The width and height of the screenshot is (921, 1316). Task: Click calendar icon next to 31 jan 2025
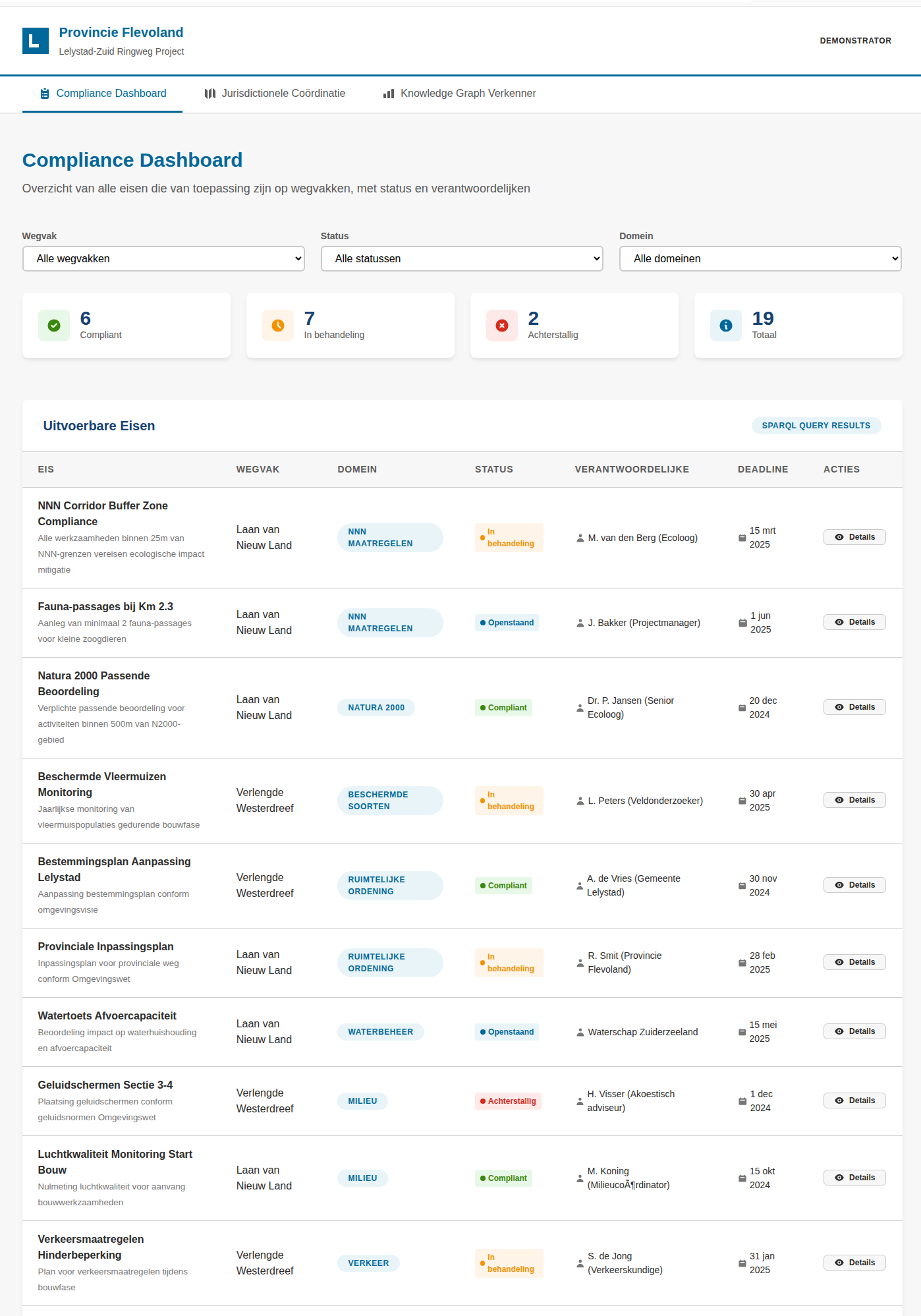tap(742, 1264)
